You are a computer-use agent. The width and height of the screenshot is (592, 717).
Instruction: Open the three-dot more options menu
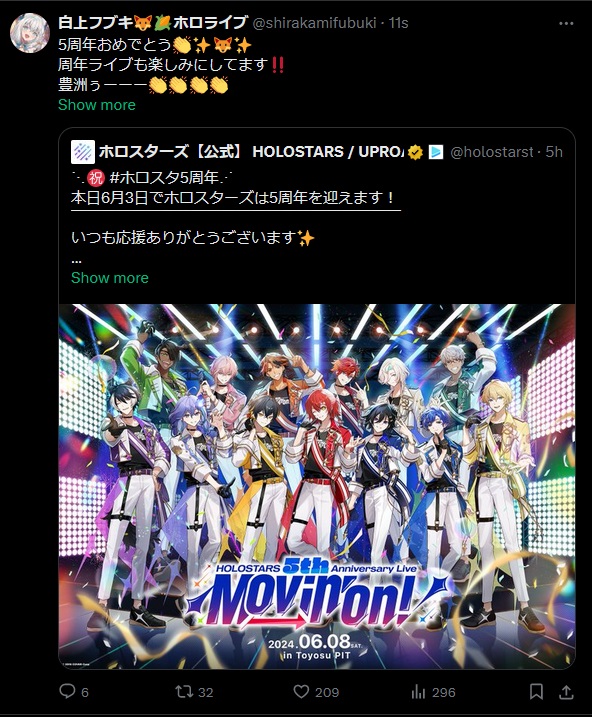pyautogui.click(x=566, y=23)
